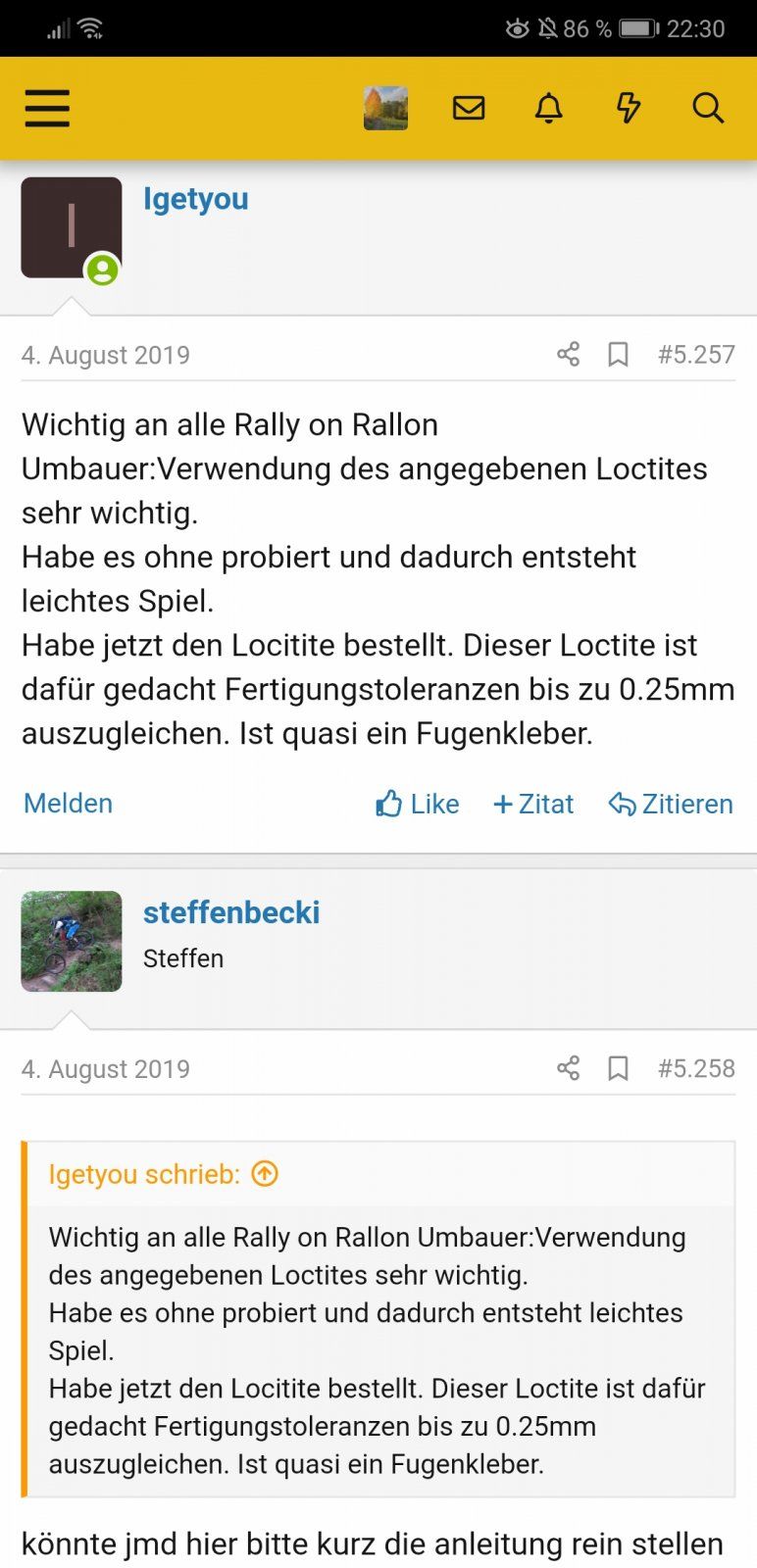Open post number #5.257 permalink
The width and height of the screenshot is (757, 1568).
point(696,354)
